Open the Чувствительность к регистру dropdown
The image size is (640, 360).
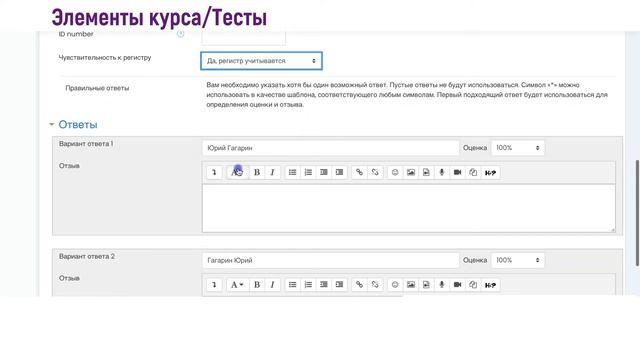pos(261,61)
